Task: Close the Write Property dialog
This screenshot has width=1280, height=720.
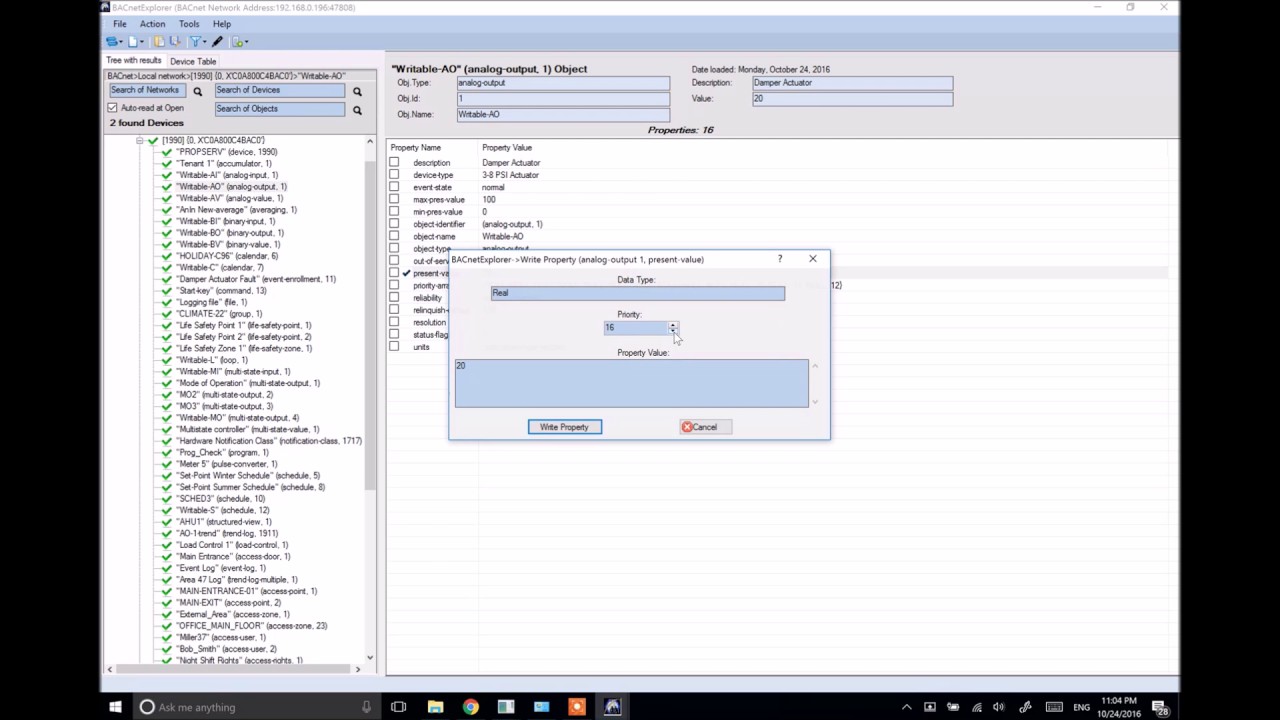Action: (813, 259)
